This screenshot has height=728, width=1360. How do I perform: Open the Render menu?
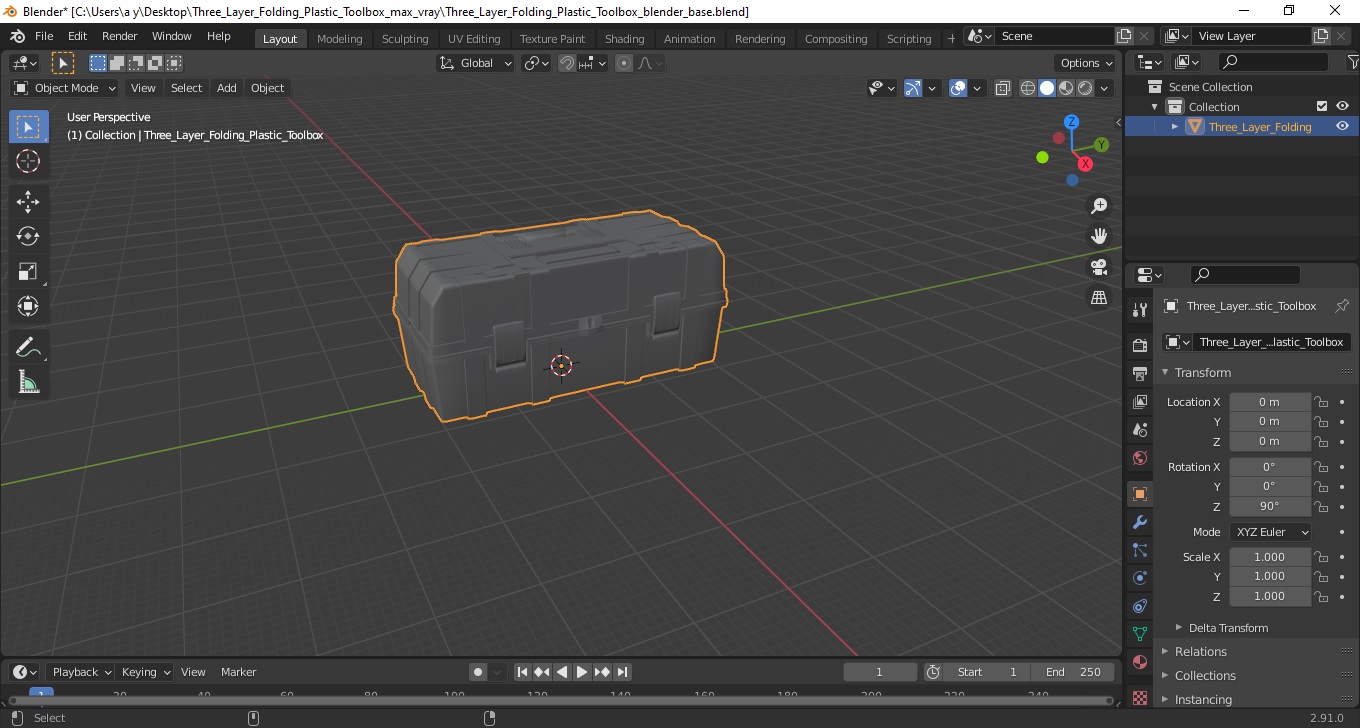119,36
